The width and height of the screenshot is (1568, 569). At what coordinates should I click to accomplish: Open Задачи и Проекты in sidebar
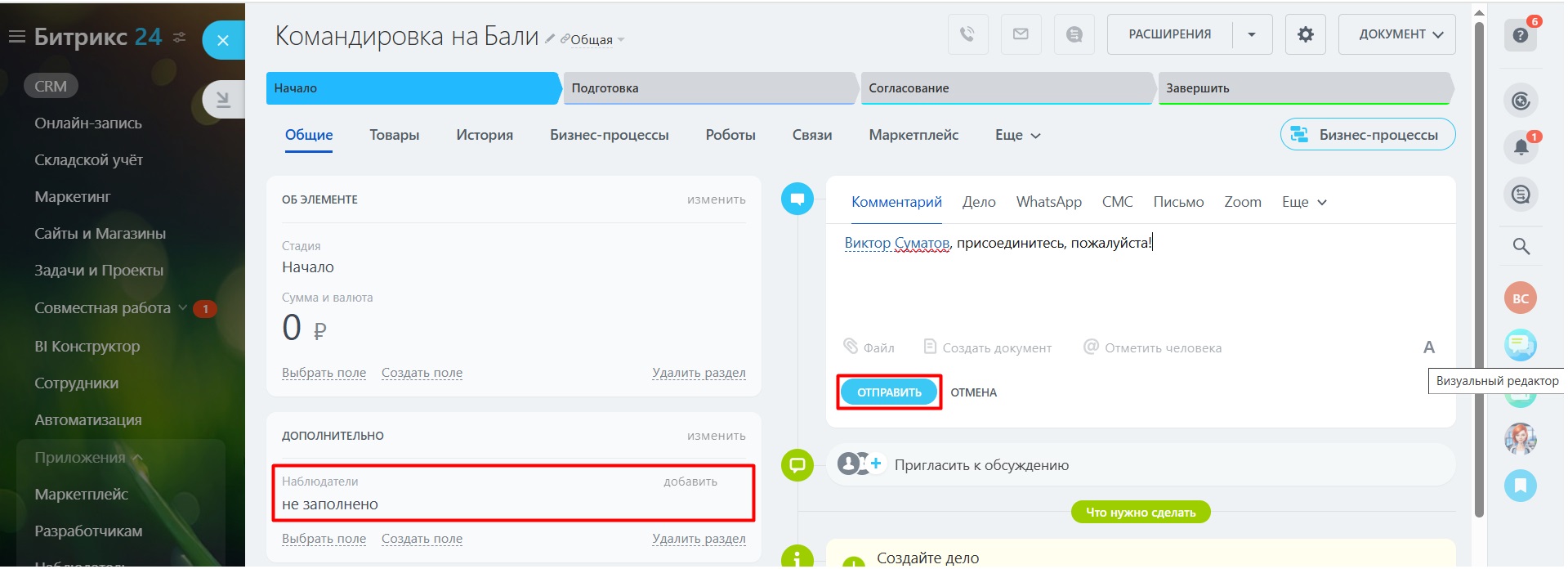pyautogui.click(x=99, y=271)
